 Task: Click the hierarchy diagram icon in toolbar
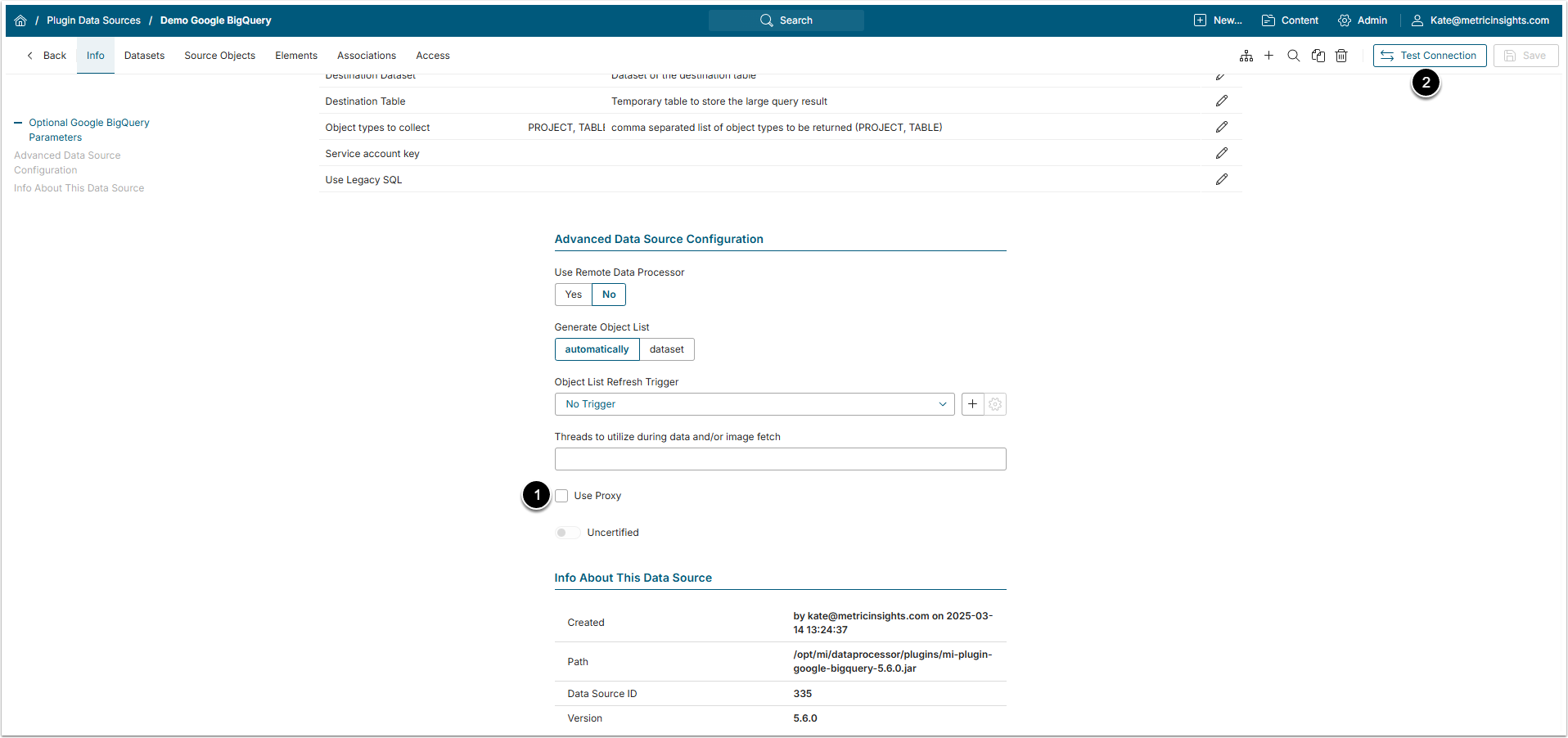click(1246, 56)
